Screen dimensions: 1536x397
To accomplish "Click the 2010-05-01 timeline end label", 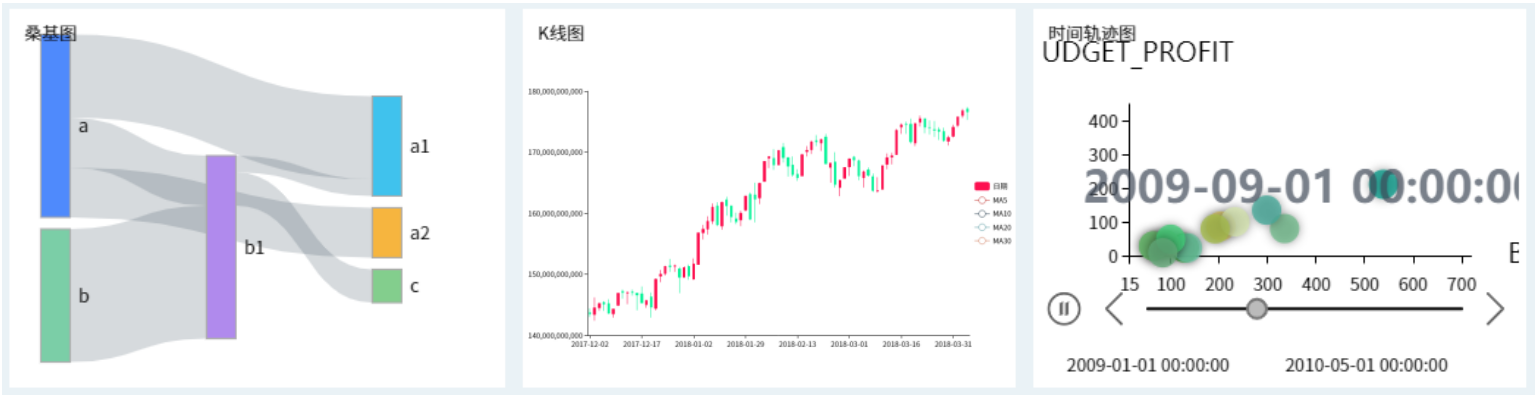I will [x=1366, y=365].
